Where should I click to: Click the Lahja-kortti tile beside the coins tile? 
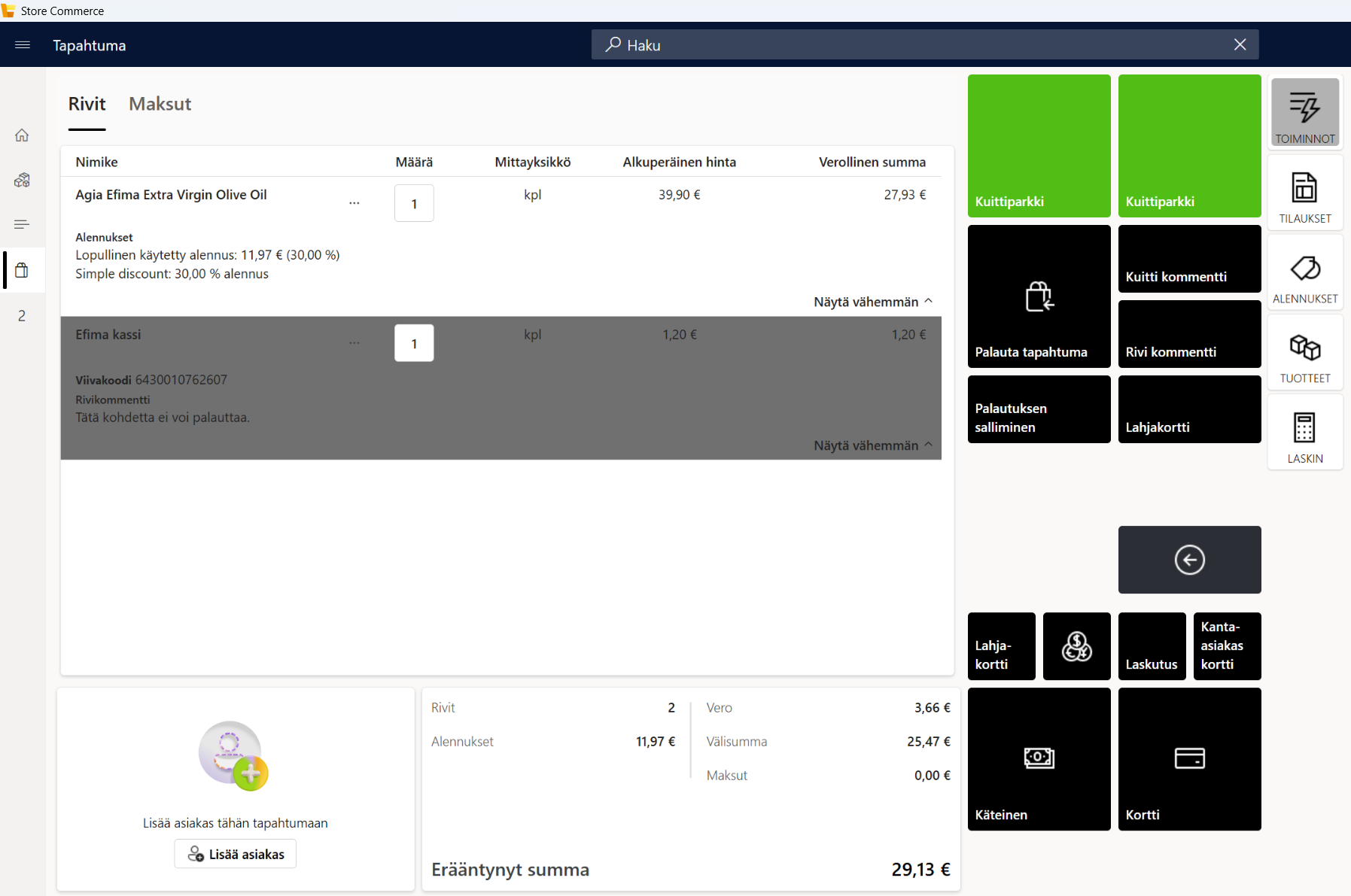pos(1002,646)
